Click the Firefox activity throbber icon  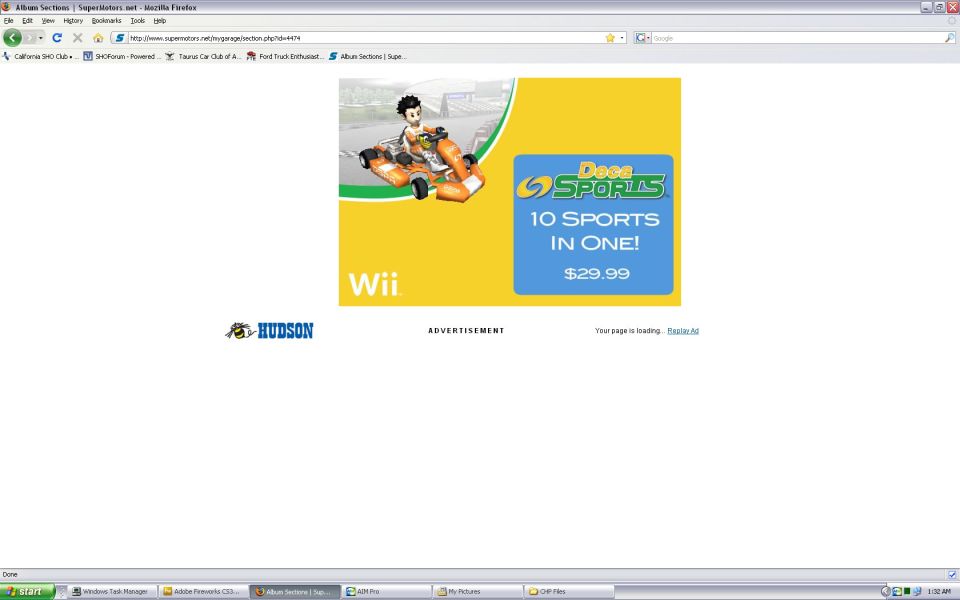[951, 20]
